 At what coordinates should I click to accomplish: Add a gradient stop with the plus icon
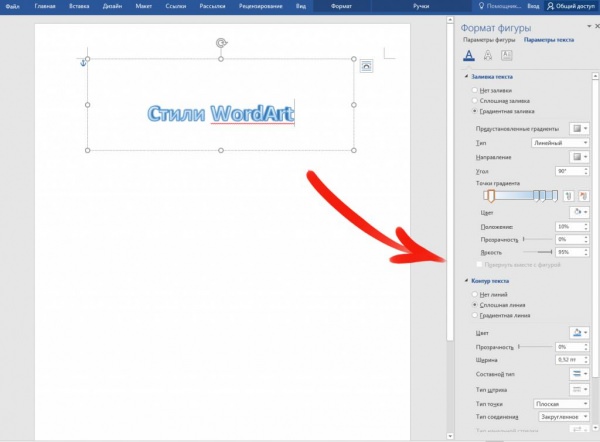[568, 196]
